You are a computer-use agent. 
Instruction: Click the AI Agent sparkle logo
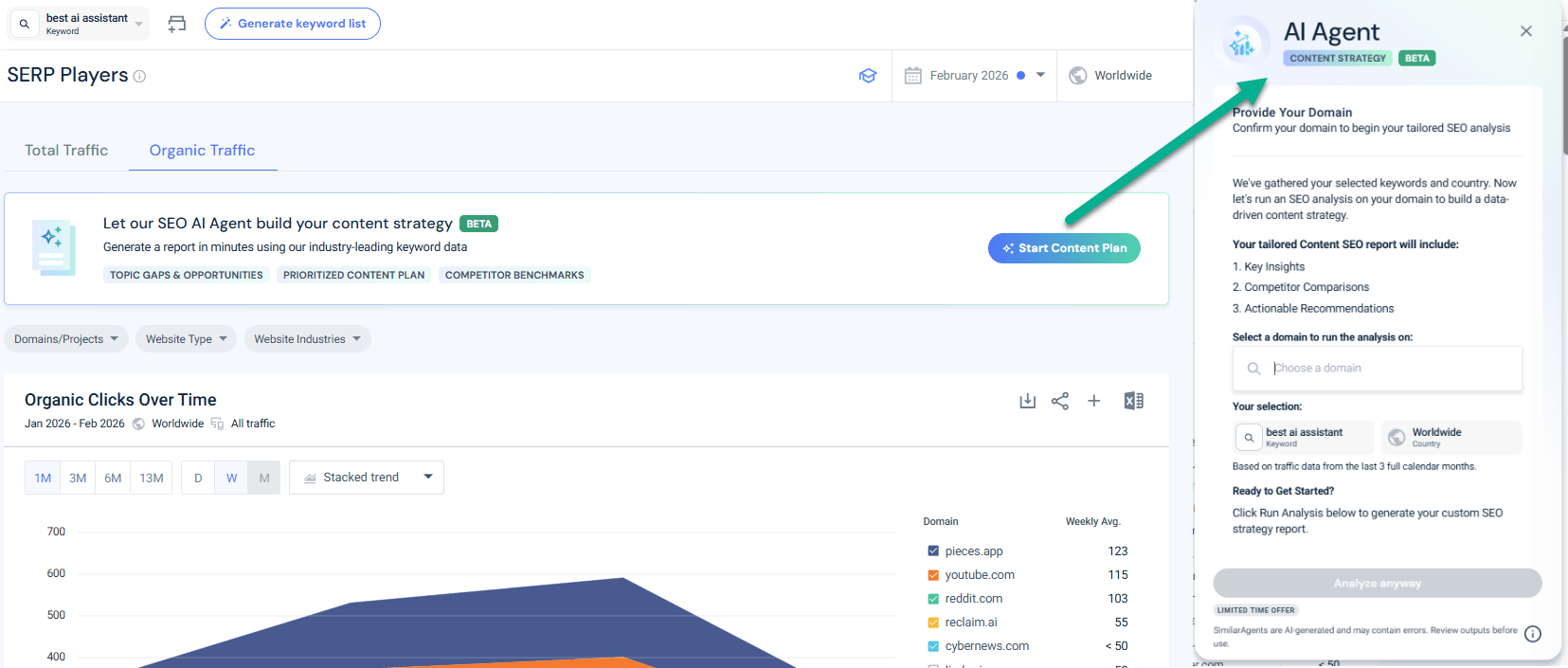1242,43
